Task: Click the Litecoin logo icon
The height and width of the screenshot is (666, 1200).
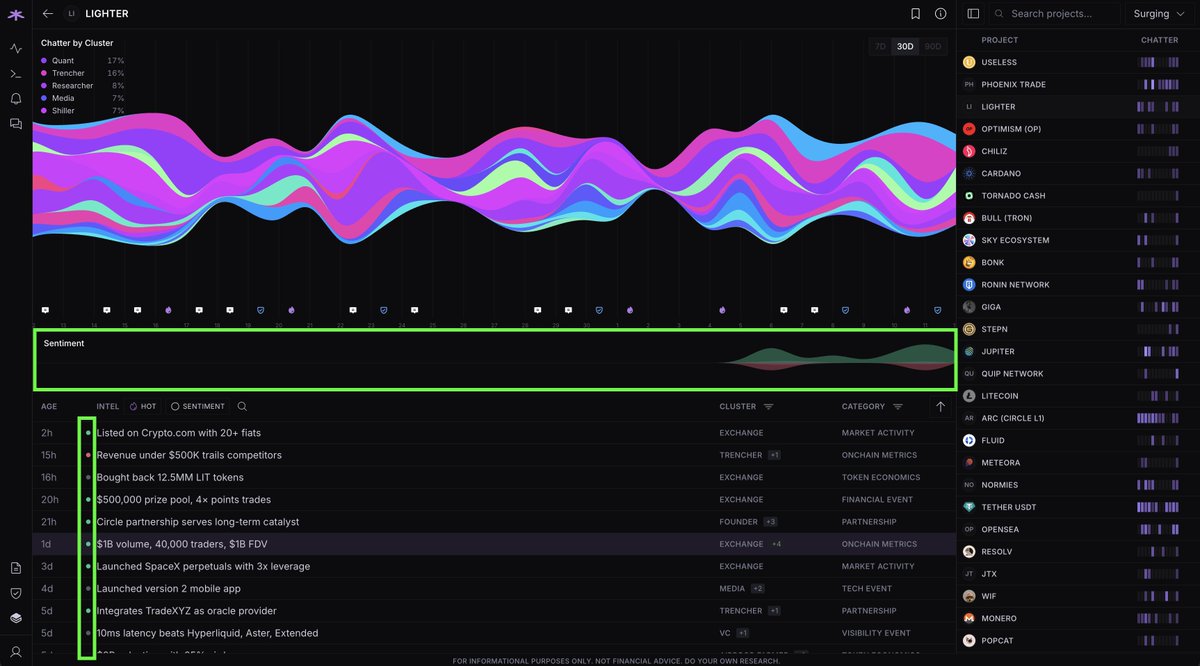Action: pyautogui.click(x=969, y=396)
